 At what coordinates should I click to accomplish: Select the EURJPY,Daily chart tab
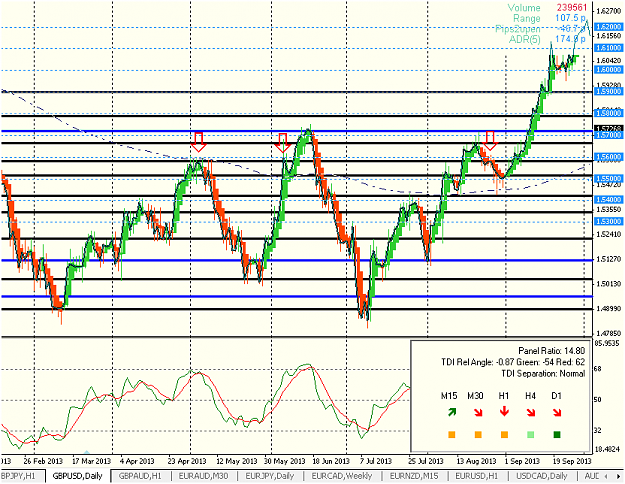[269, 476]
